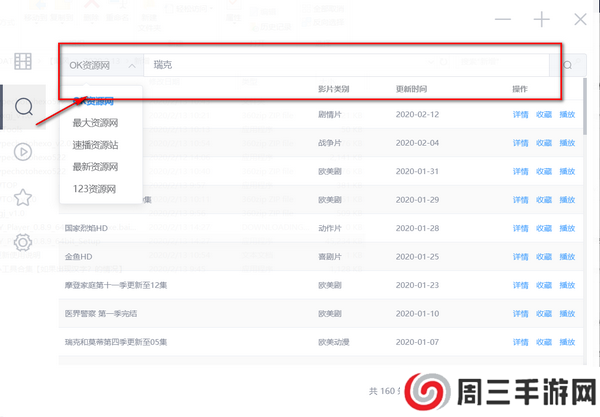
Task: Choose 最大资源网 in the source list
Action: pyautogui.click(x=95, y=123)
